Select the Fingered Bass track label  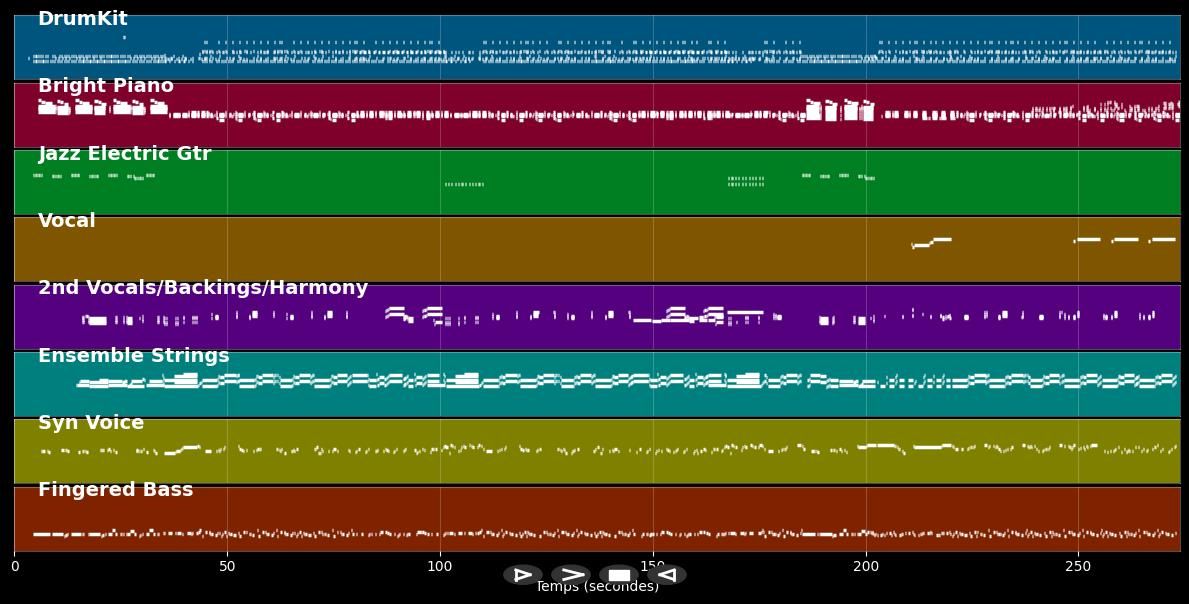click(x=116, y=490)
